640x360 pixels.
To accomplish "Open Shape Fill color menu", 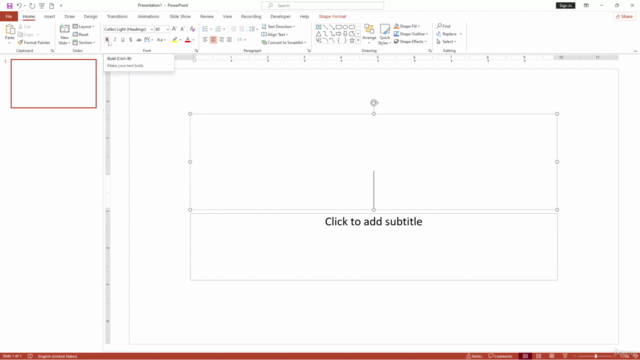I will 407,26.
